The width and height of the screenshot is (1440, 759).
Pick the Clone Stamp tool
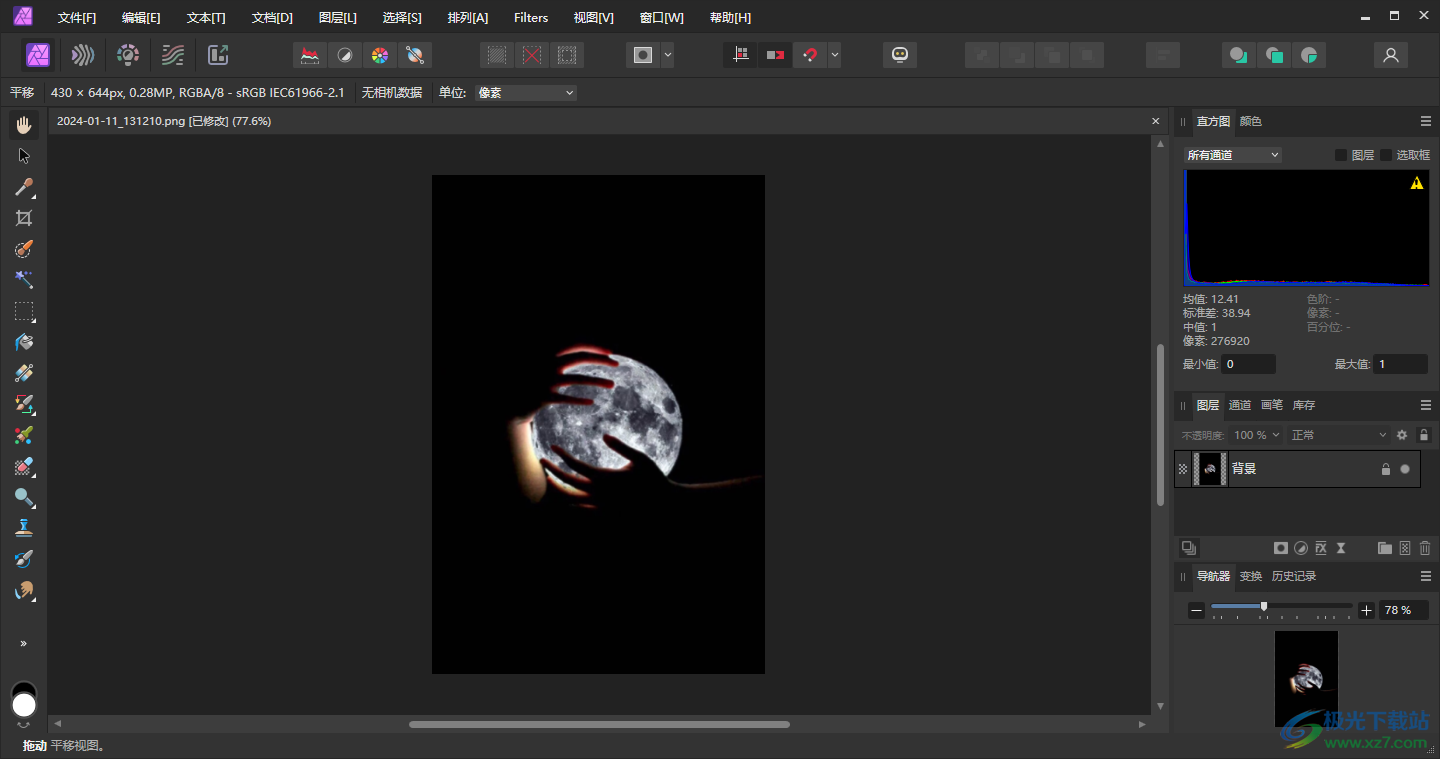pos(24,528)
